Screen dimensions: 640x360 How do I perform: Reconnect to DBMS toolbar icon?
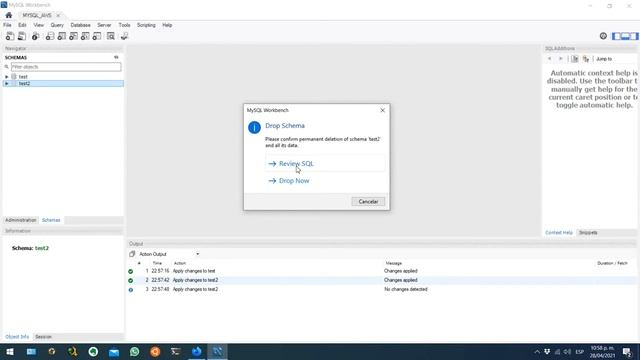tap(124, 36)
